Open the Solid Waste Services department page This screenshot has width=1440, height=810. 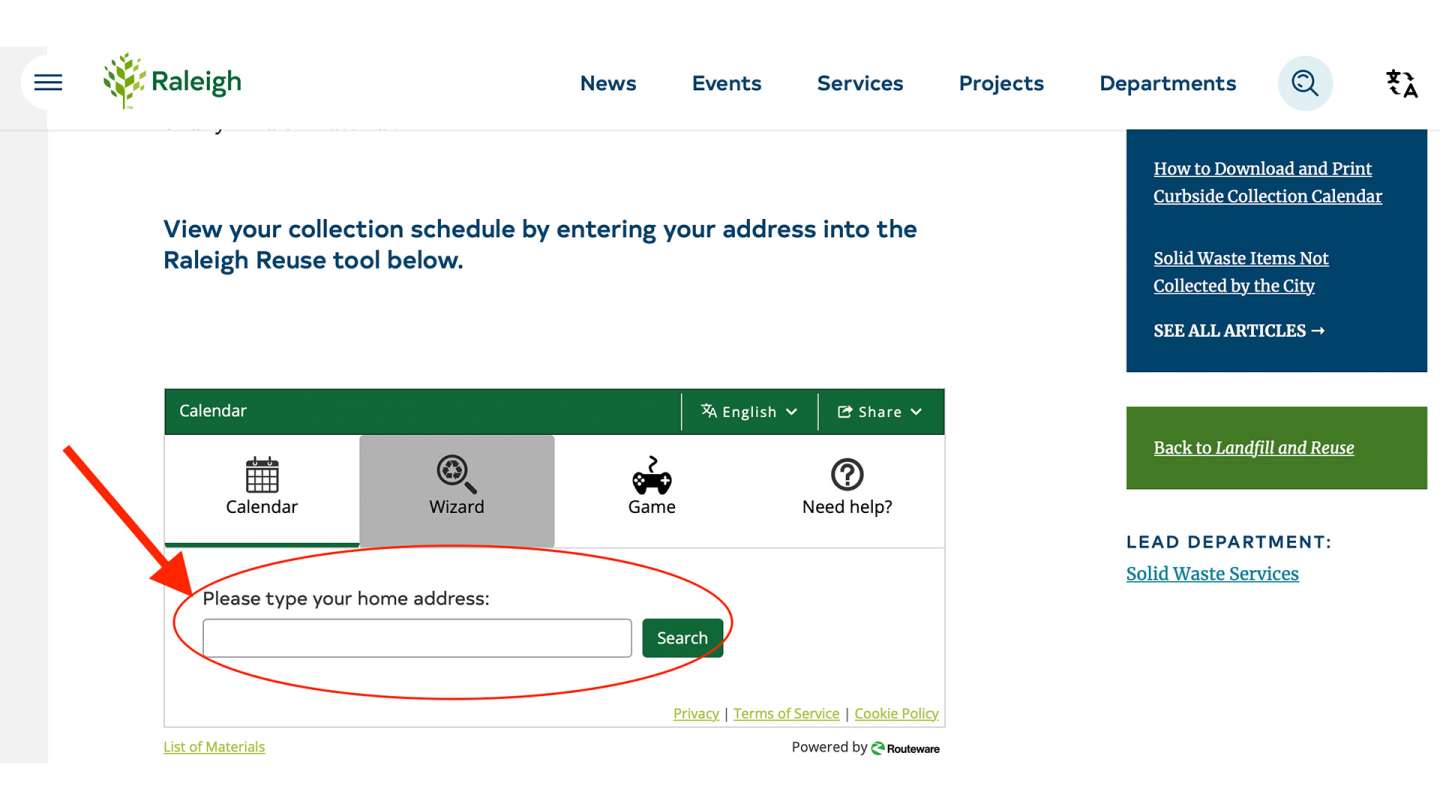coord(1212,573)
